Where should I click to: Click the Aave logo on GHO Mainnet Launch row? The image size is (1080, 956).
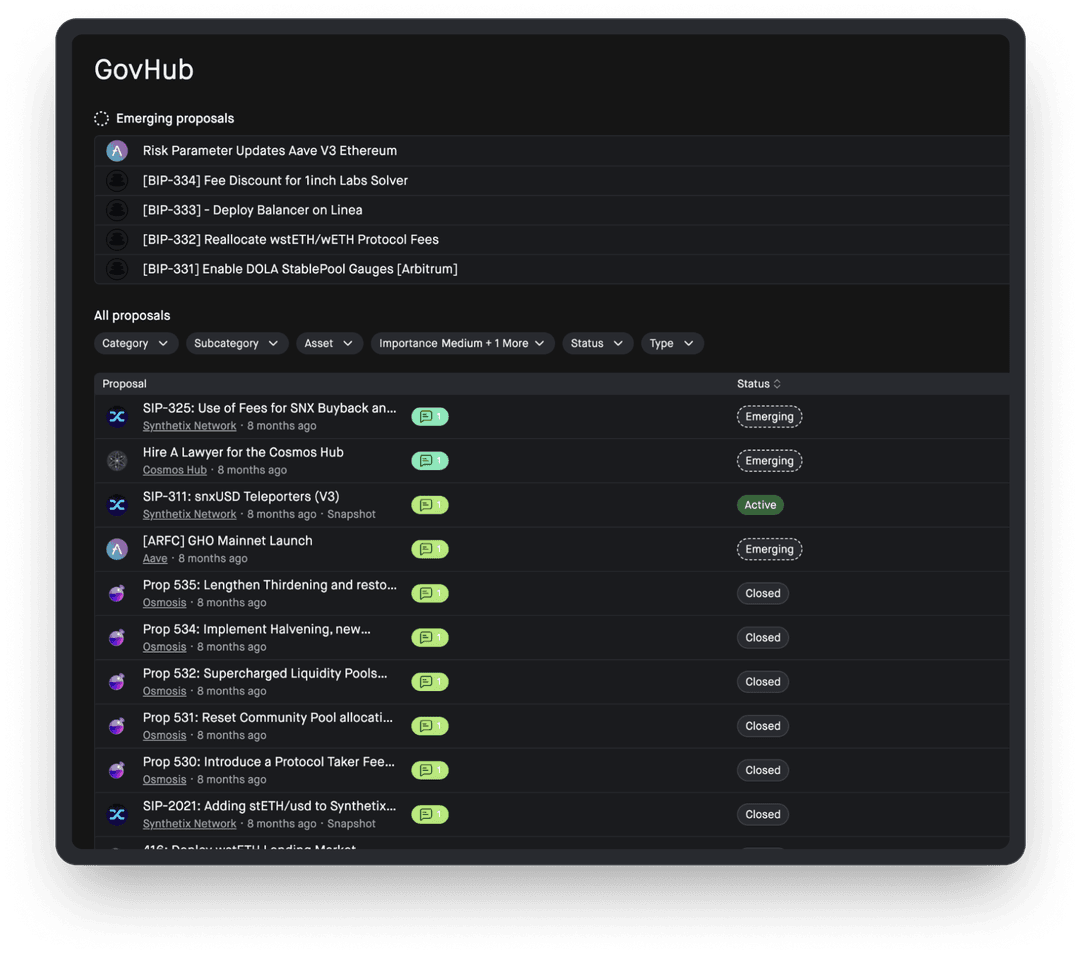pos(117,548)
